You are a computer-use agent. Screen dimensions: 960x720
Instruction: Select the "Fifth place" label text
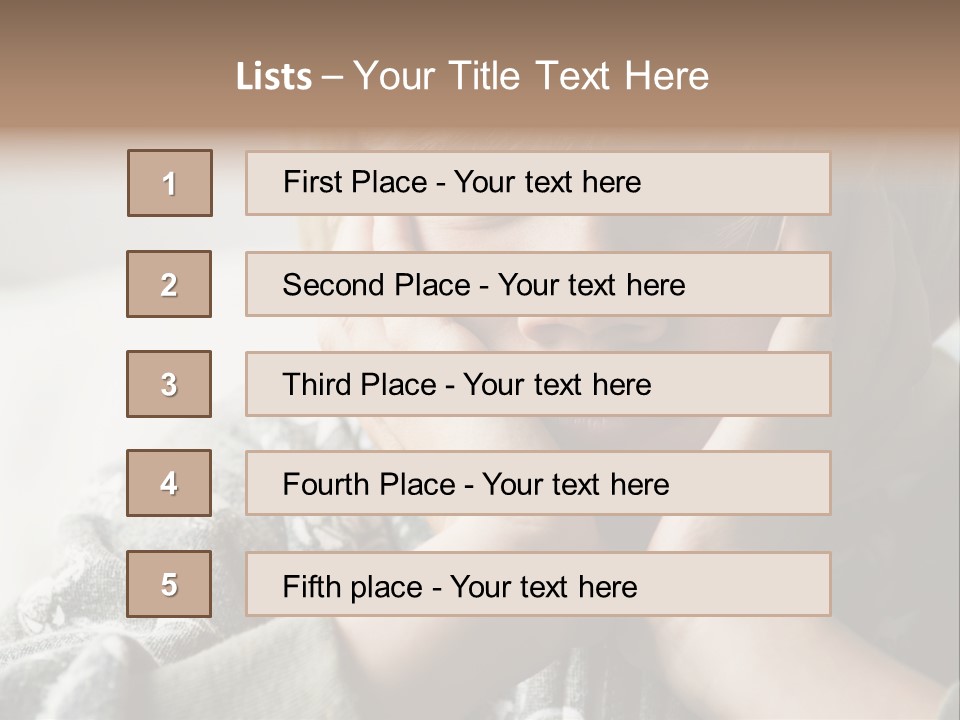tap(353, 586)
